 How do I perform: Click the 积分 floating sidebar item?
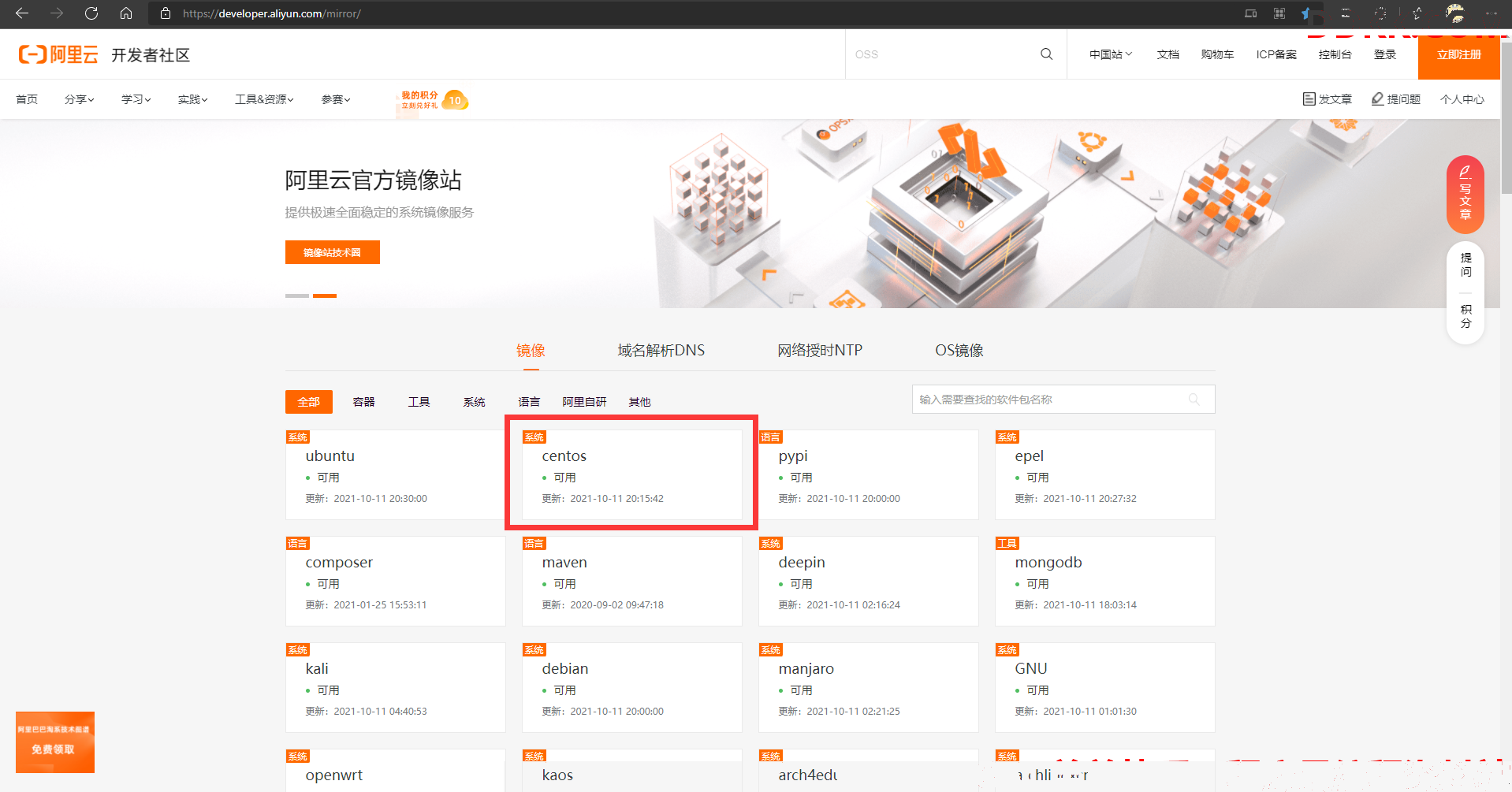1465,316
